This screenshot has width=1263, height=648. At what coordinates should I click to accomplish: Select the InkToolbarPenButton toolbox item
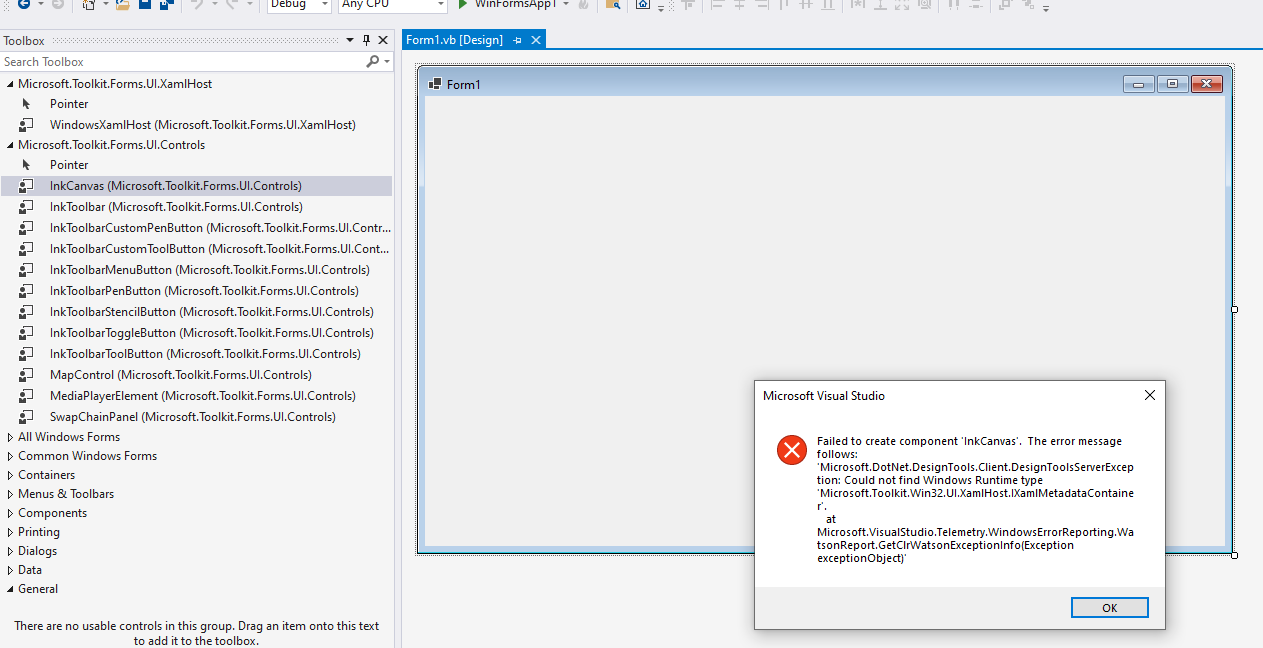pos(196,291)
